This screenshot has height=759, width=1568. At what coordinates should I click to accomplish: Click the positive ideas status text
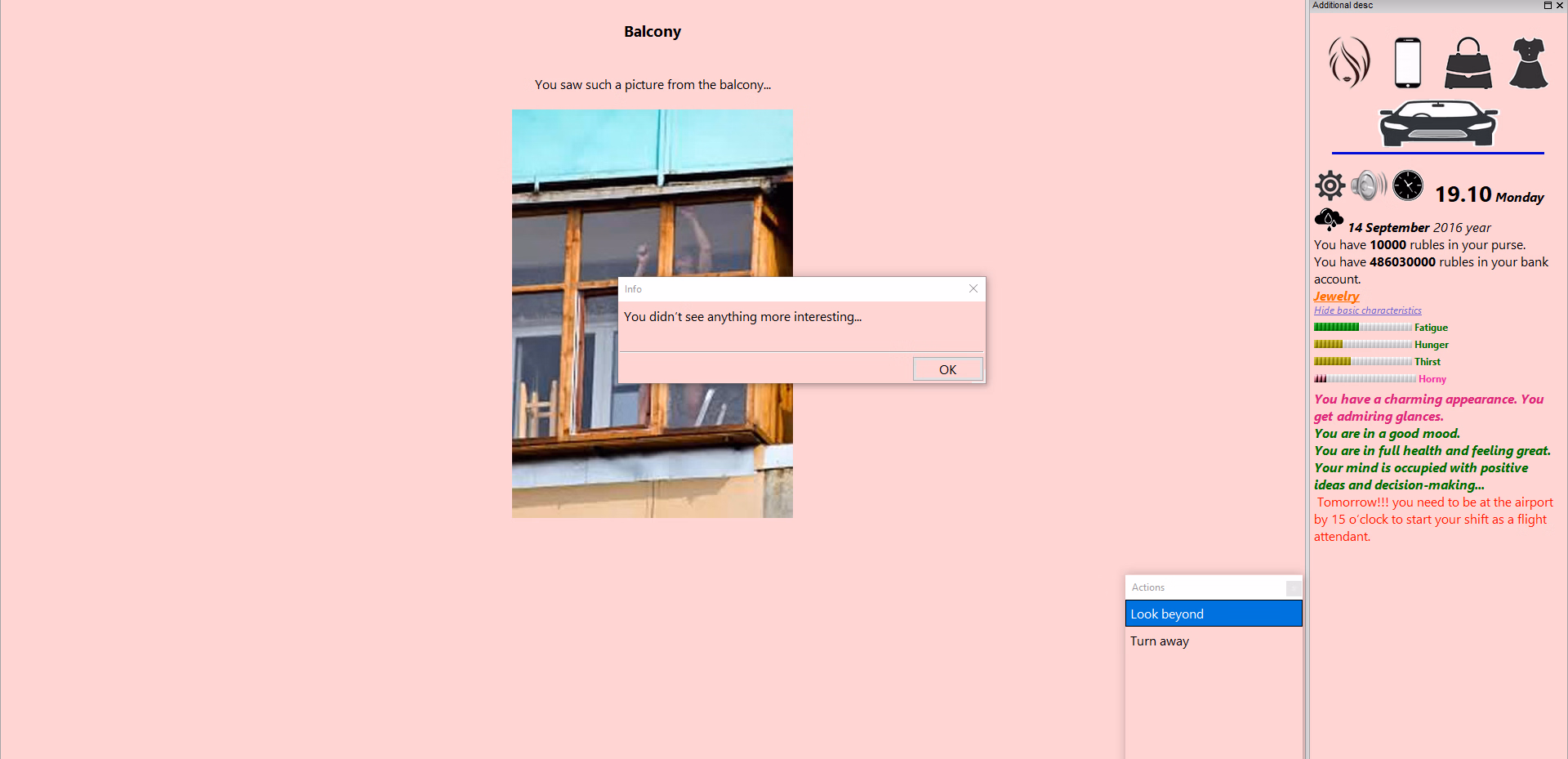(1421, 476)
